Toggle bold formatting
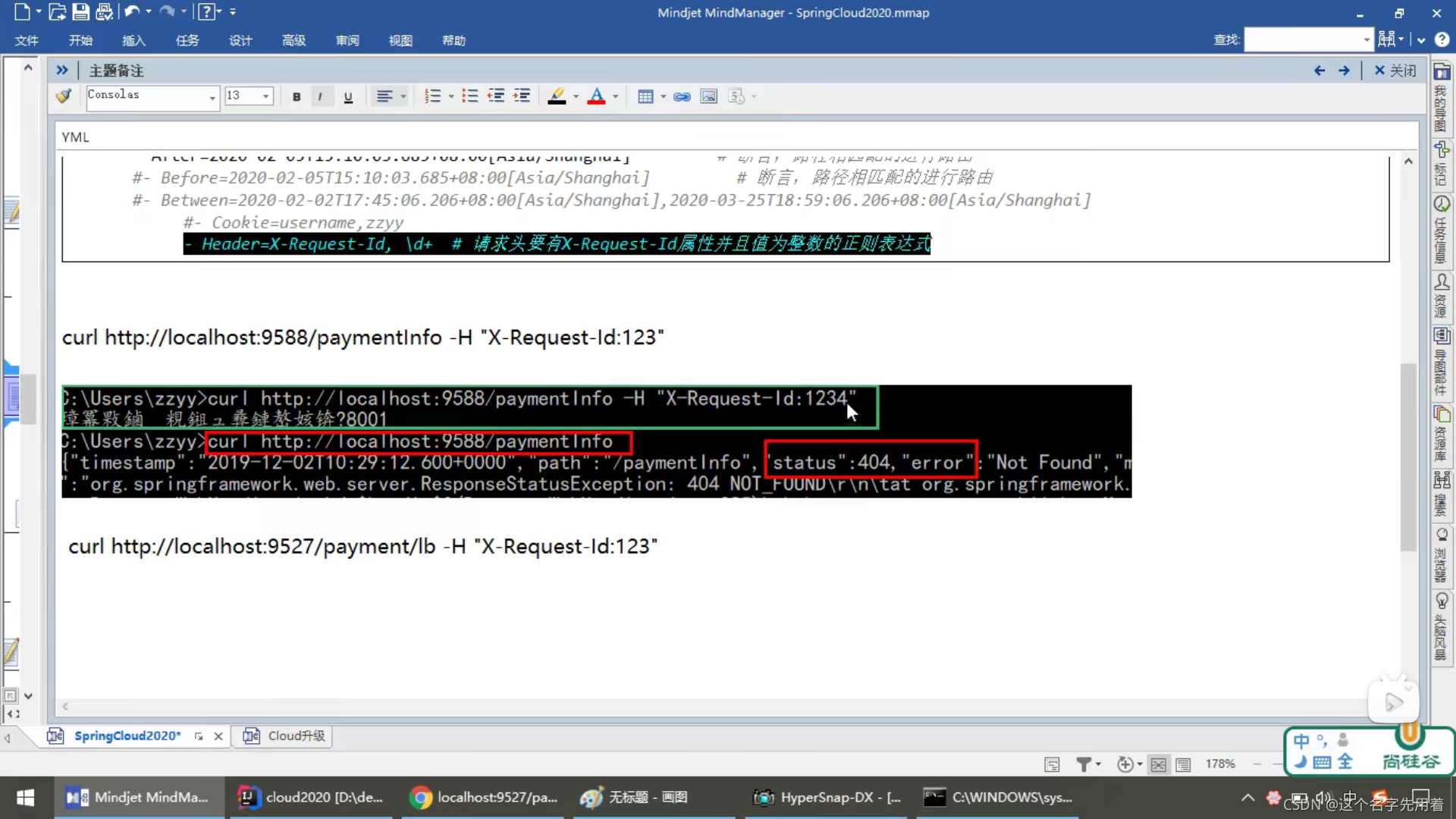1456x819 pixels. (x=297, y=96)
